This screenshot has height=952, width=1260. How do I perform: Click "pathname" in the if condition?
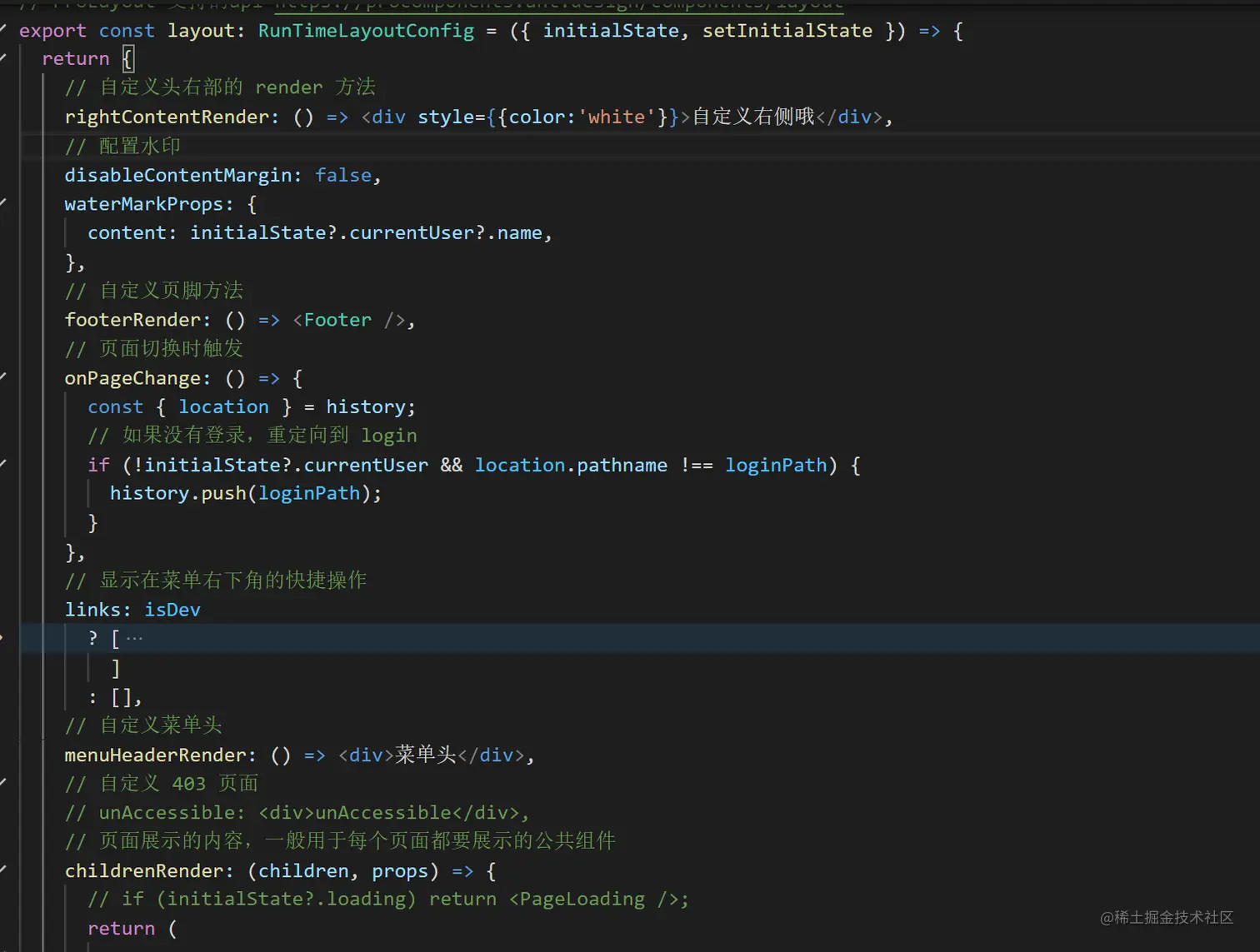click(622, 465)
